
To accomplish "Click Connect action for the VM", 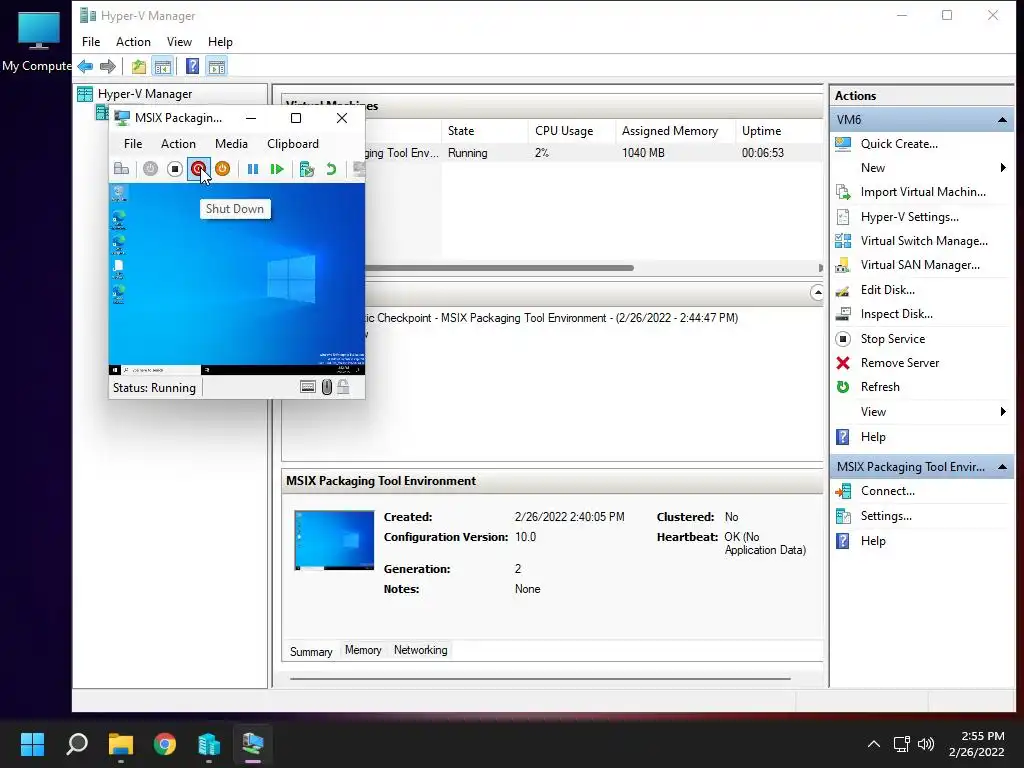I will [x=888, y=491].
